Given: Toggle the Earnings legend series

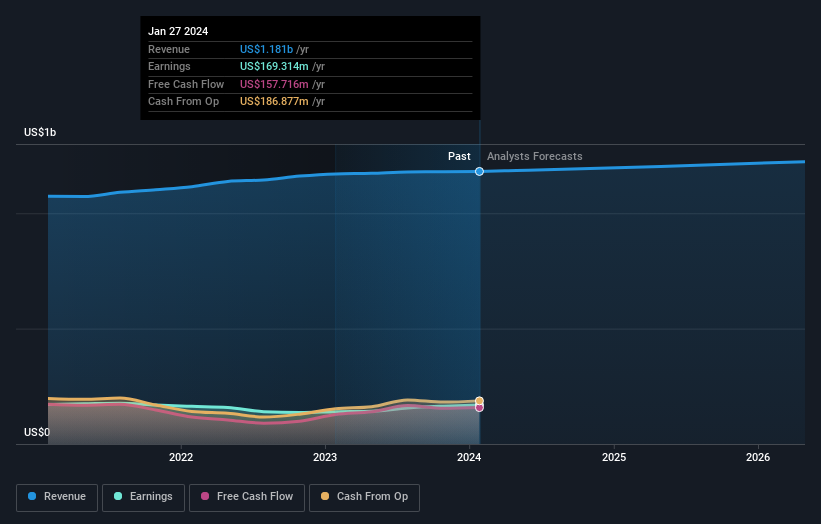Looking at the screenshot, I should (143, 497).
